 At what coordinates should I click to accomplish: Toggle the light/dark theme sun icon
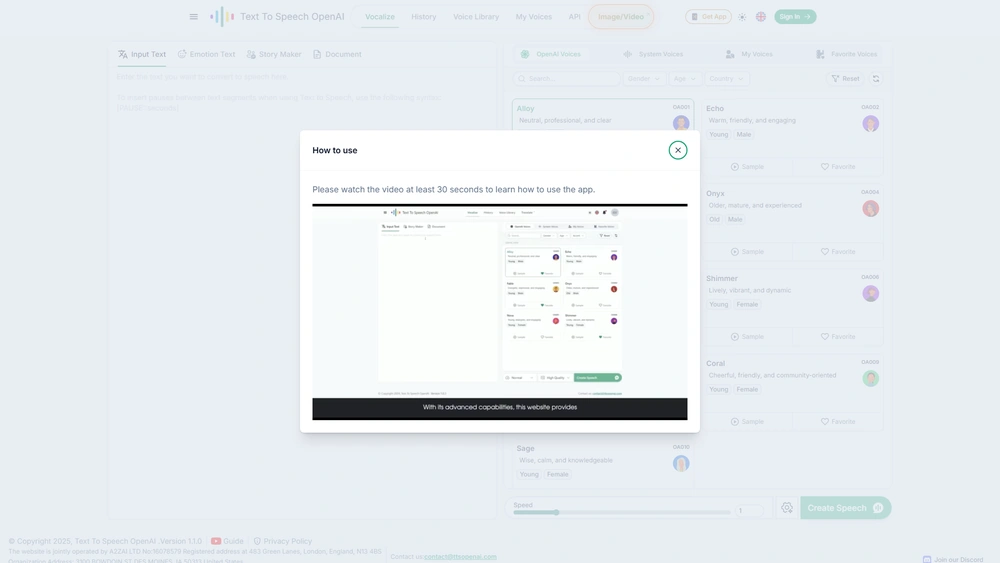pyautogui.click(x=742, y=17)
